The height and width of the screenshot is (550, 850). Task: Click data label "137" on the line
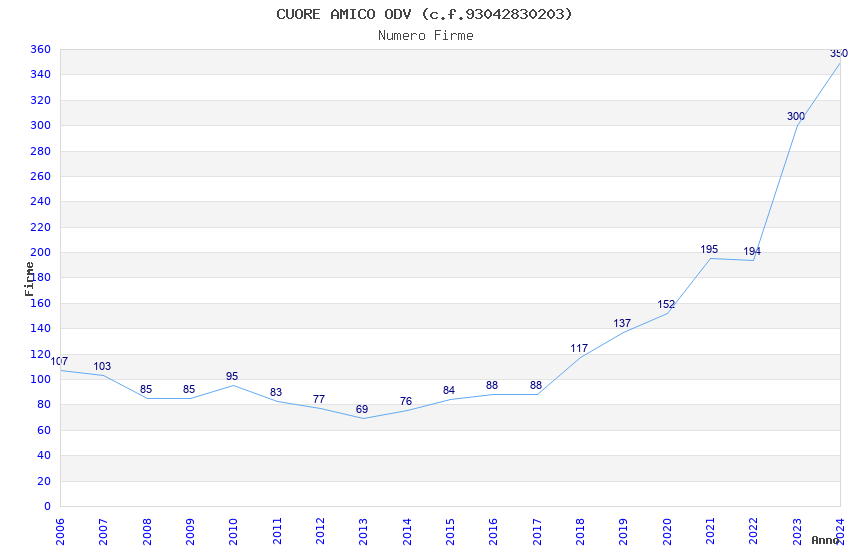pyautogui.click(x=622, y=323)
